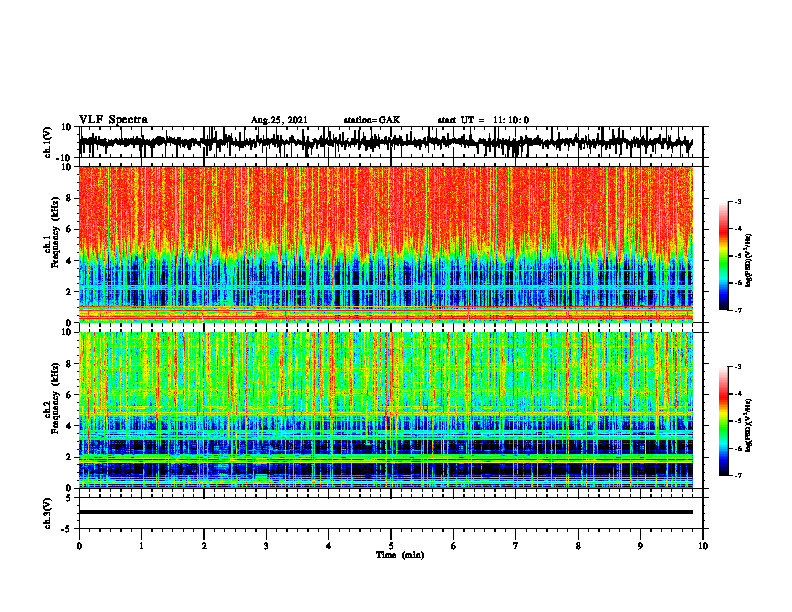Image resolution: width=792 pixels, height=612 pixels.
Task: Click time axis tick label 9
Action: 640,546
